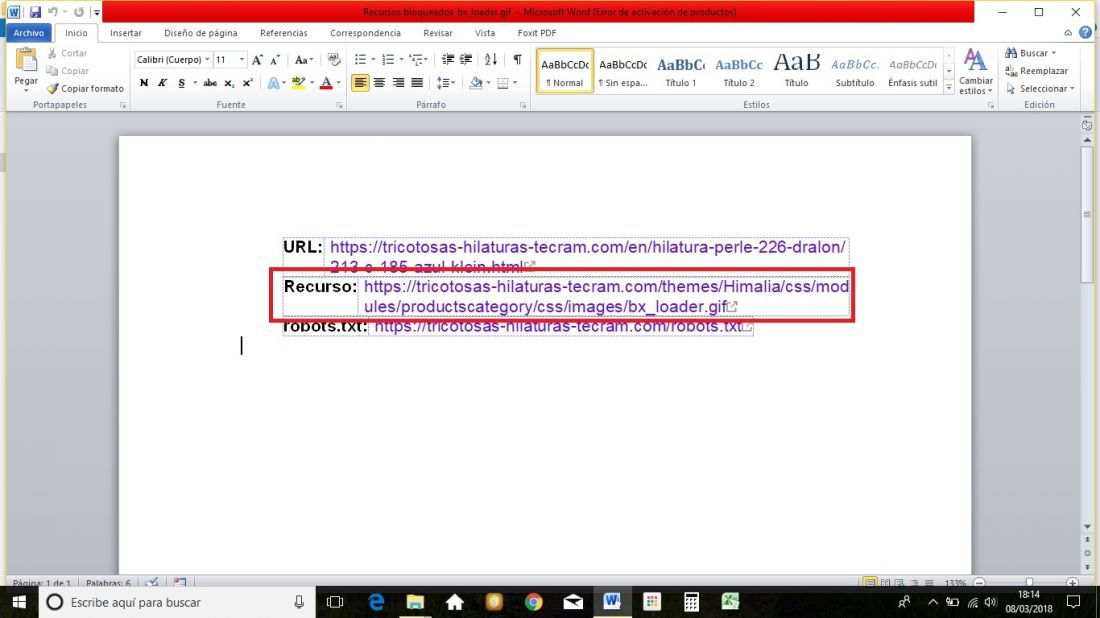Image resolution: width=1100 pixels, height=618 pixels.
Task: Click the Undo icon in quick access toolbar
Action: [x=53, y=12]
